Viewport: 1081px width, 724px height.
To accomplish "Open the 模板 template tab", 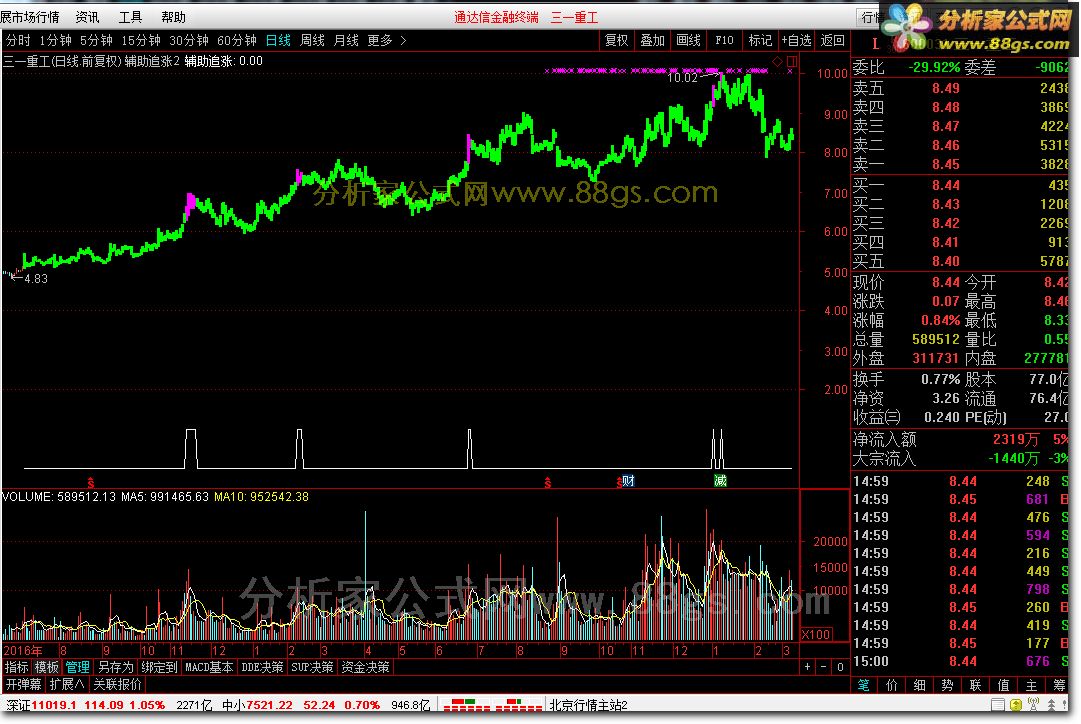I will 47,667.
